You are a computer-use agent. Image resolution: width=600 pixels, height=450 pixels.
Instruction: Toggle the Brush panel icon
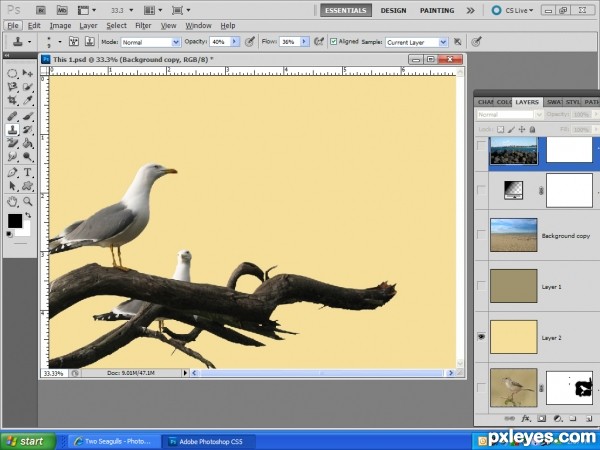point(73,41)
